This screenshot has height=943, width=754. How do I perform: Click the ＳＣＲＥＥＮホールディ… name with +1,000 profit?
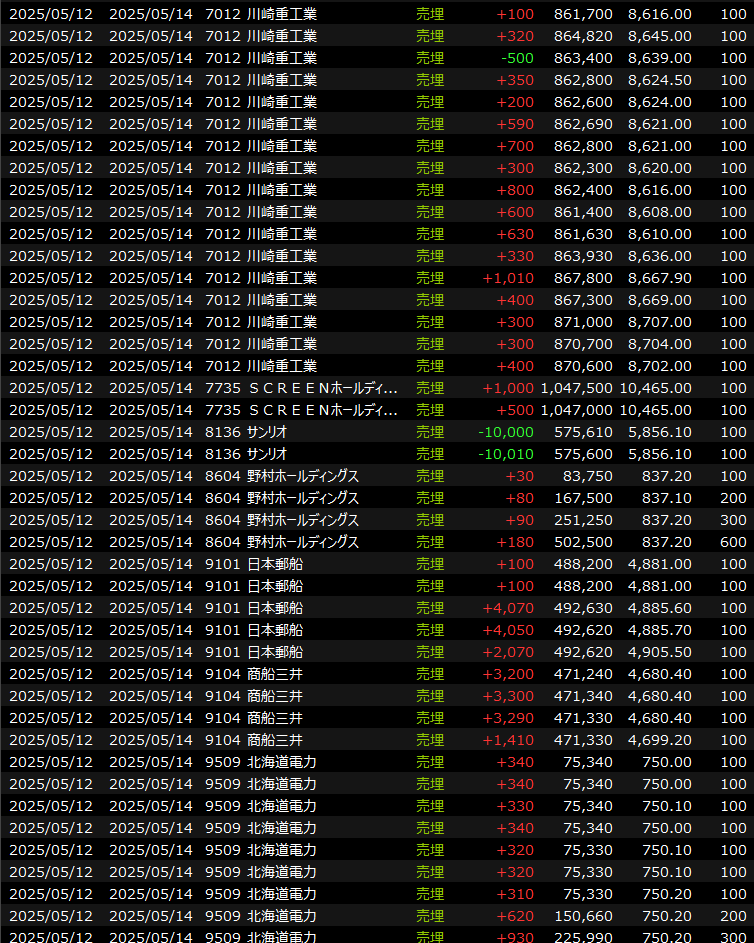pos(322,388)
